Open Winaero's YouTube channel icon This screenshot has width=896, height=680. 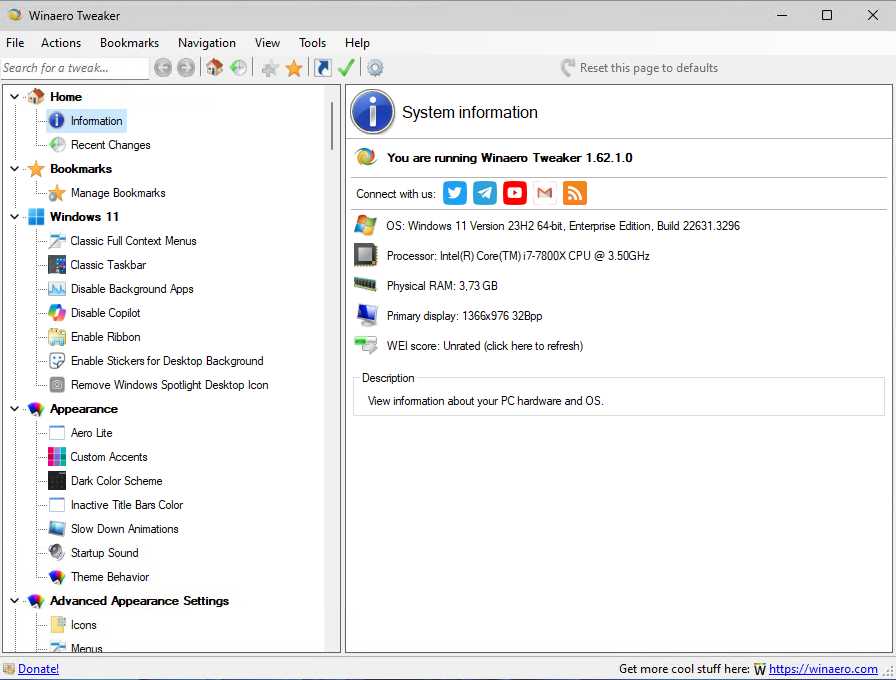click(514, 193)
